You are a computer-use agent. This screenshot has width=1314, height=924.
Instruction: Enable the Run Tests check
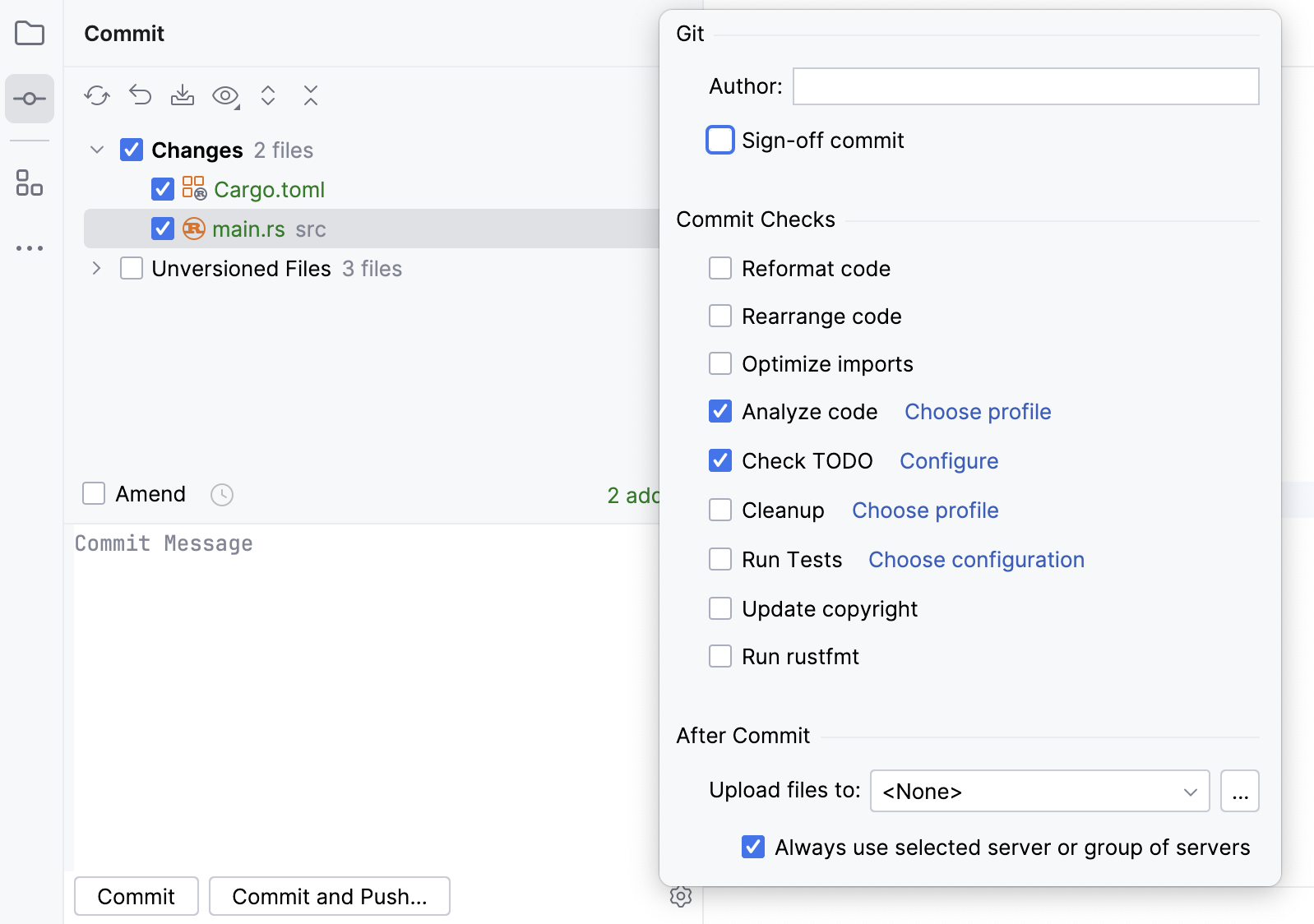(x=720, y=559)
